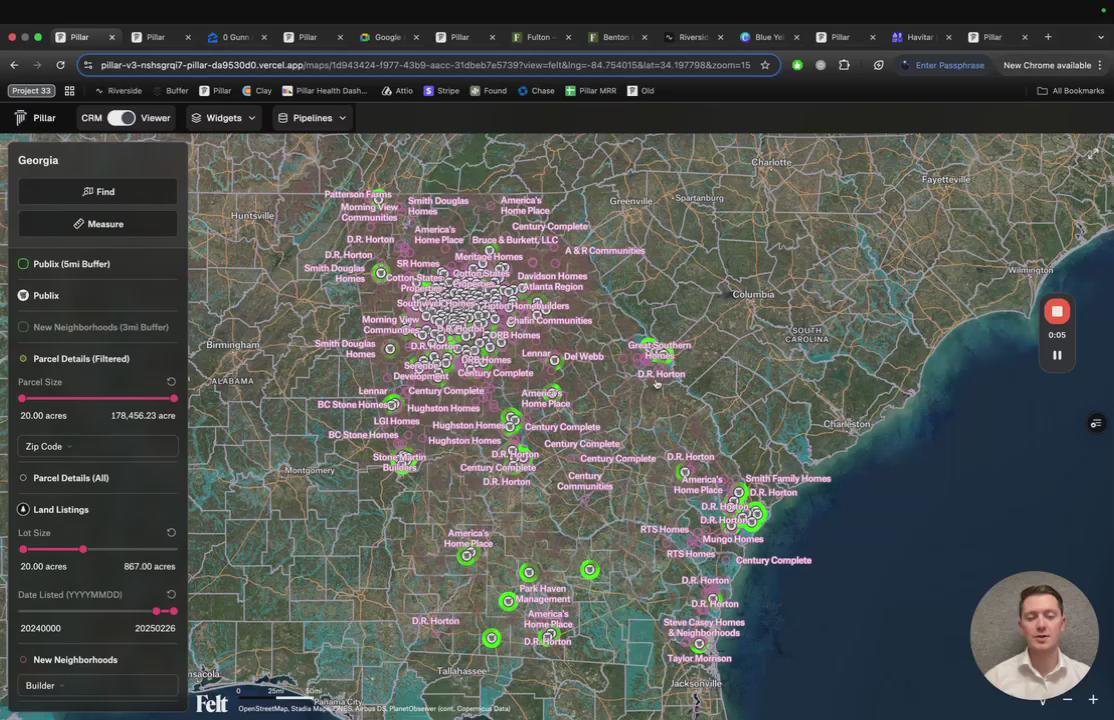Open the Zip Code dropdown
Viewport: 1114px width, 720px height.
point(98,446)
